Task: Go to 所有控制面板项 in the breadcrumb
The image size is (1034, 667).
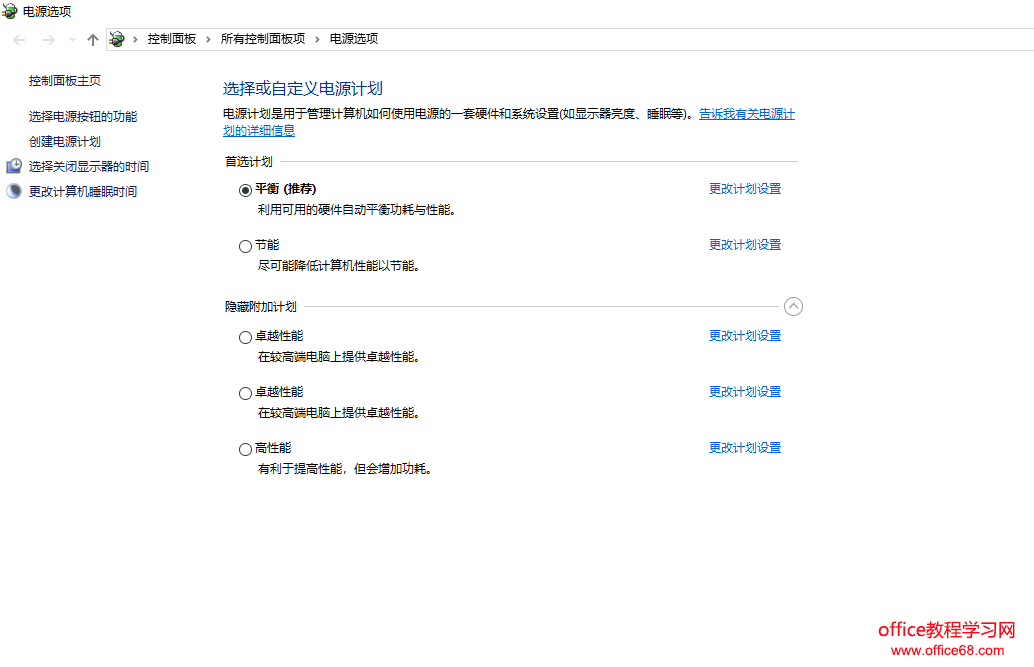Action: (x=262, y=39)
